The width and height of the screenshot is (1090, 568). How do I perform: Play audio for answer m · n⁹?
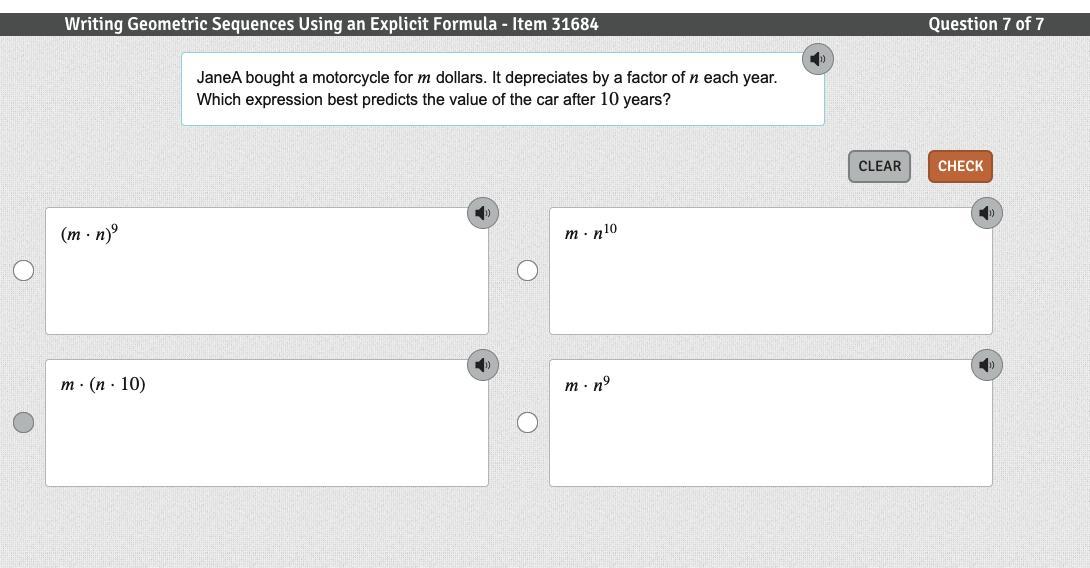pos(987,365)
